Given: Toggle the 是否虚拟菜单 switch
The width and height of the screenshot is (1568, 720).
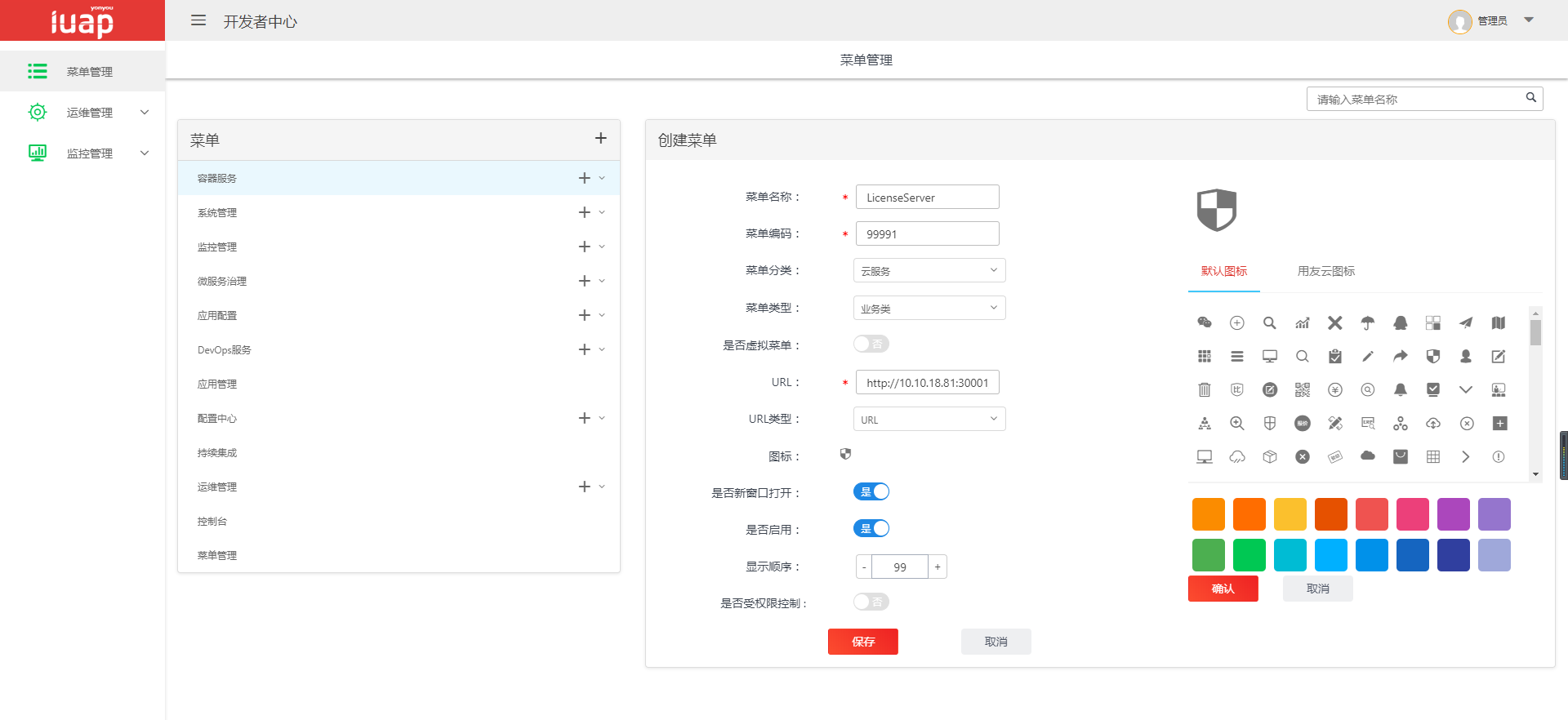Looking at the screenshot, I should point(871,344).
